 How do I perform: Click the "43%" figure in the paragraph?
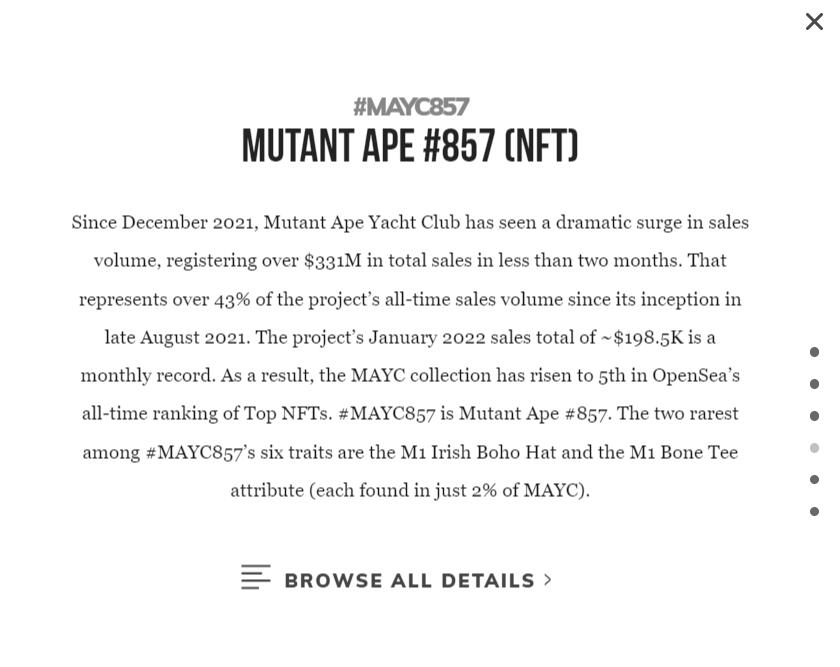tap(232, 299)
